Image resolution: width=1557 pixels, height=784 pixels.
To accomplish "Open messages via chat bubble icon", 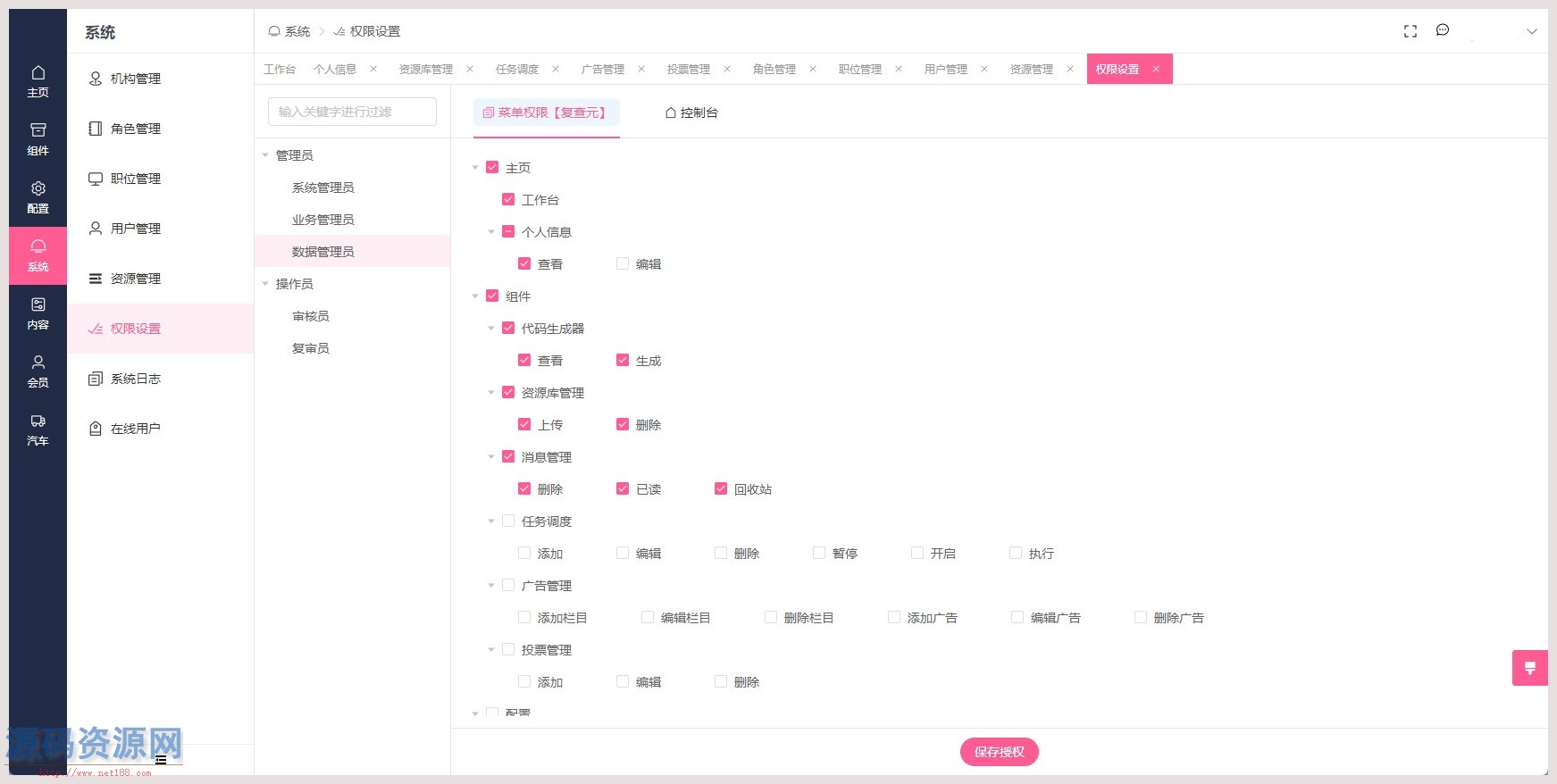I will coord(1443,30).
